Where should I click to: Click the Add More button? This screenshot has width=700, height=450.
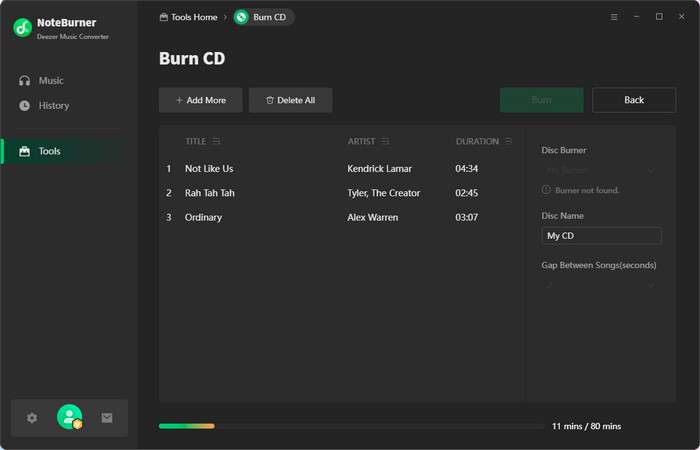[201, 100]
